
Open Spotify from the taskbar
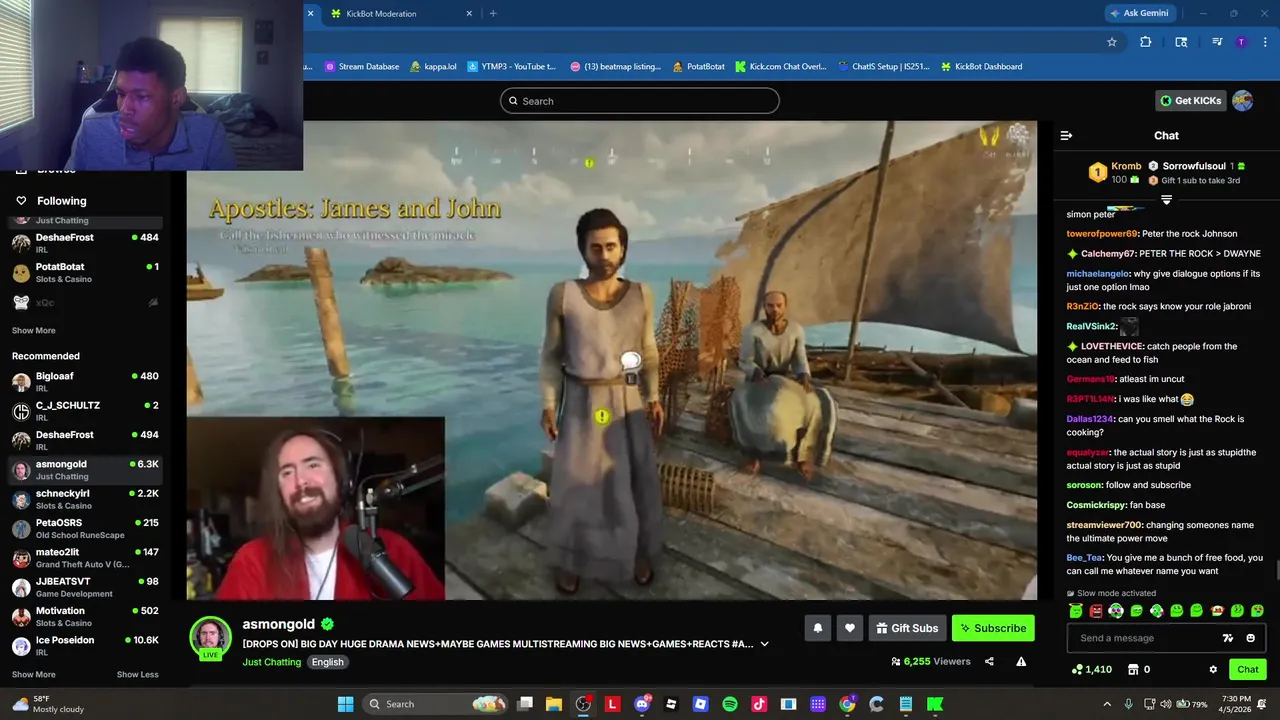pyautogui.click(x=730, y=704)
